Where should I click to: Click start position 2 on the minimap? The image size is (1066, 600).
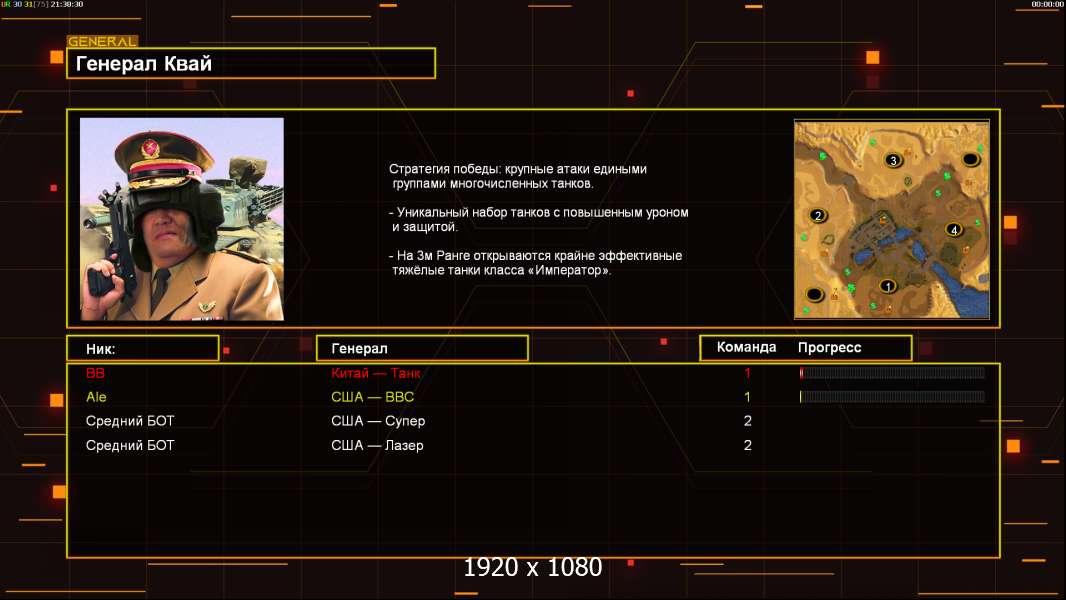[818, 215]
